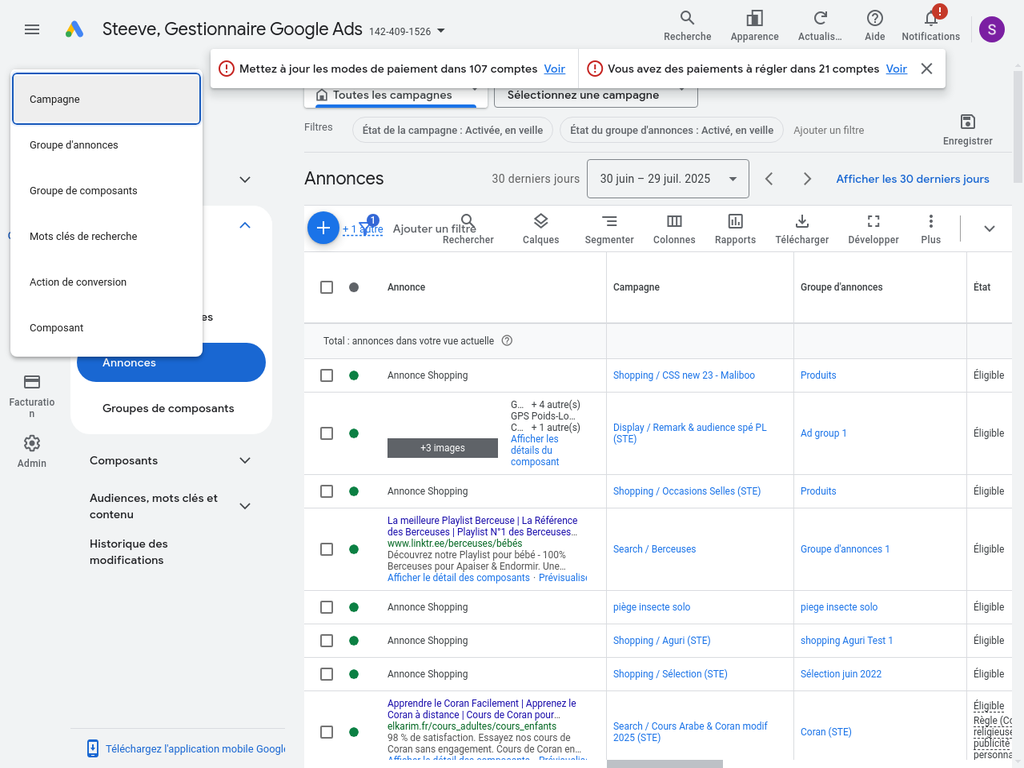Click the État de la campagne filter chip
This screenshot has height=768, width=1024.
point(452,130)
